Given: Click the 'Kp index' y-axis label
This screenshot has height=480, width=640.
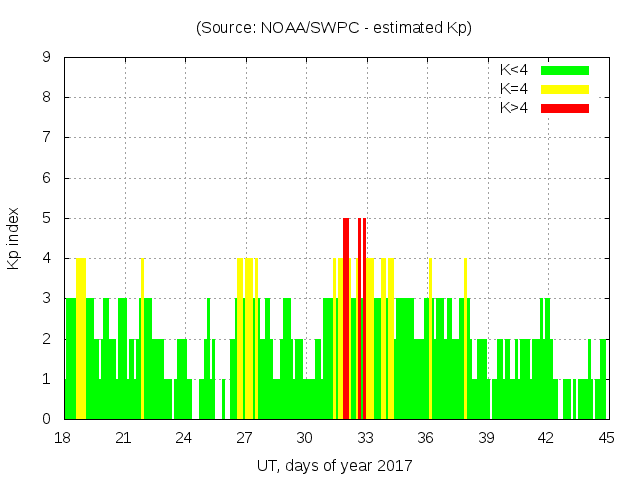Looking at the screenshot, I should pos(13,238).
